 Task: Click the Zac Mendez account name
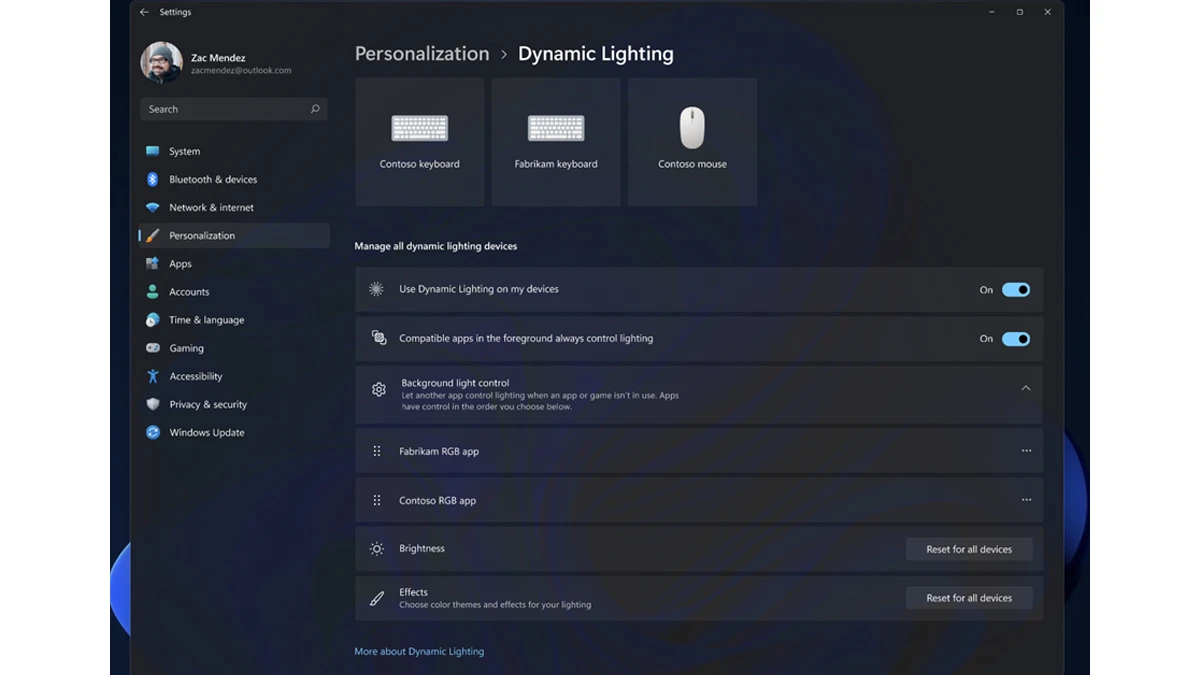218,58
